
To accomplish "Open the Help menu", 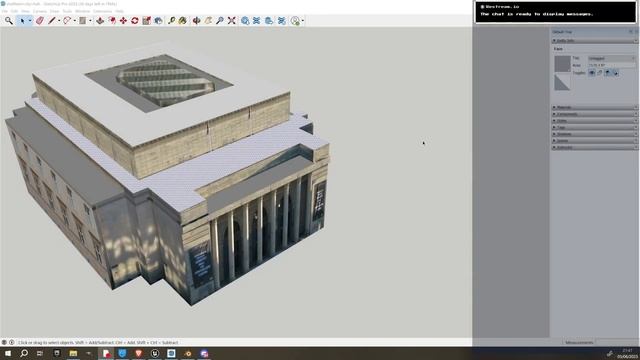I will tap(119, 11).
